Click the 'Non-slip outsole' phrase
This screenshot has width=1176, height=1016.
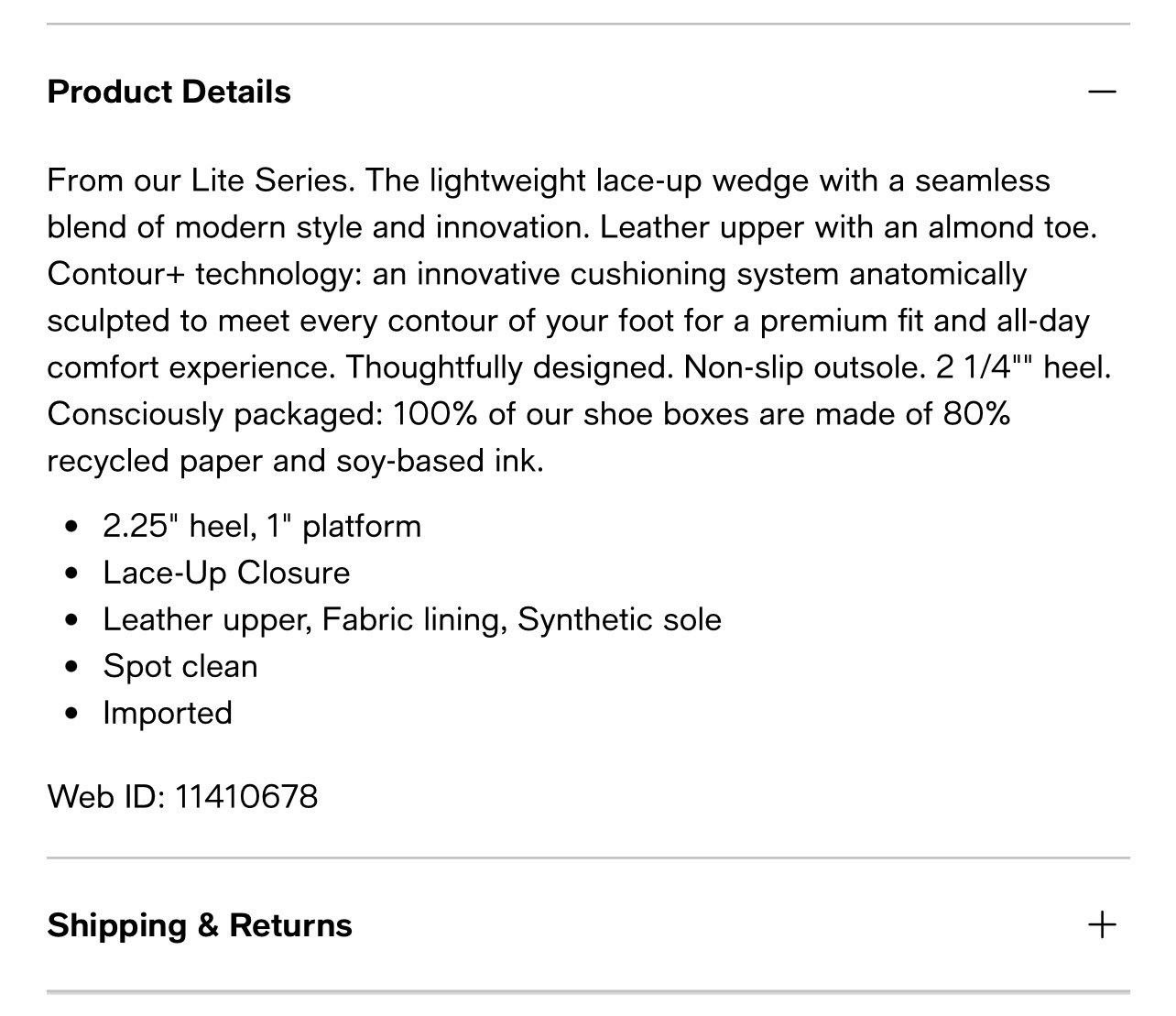(801, 367)
